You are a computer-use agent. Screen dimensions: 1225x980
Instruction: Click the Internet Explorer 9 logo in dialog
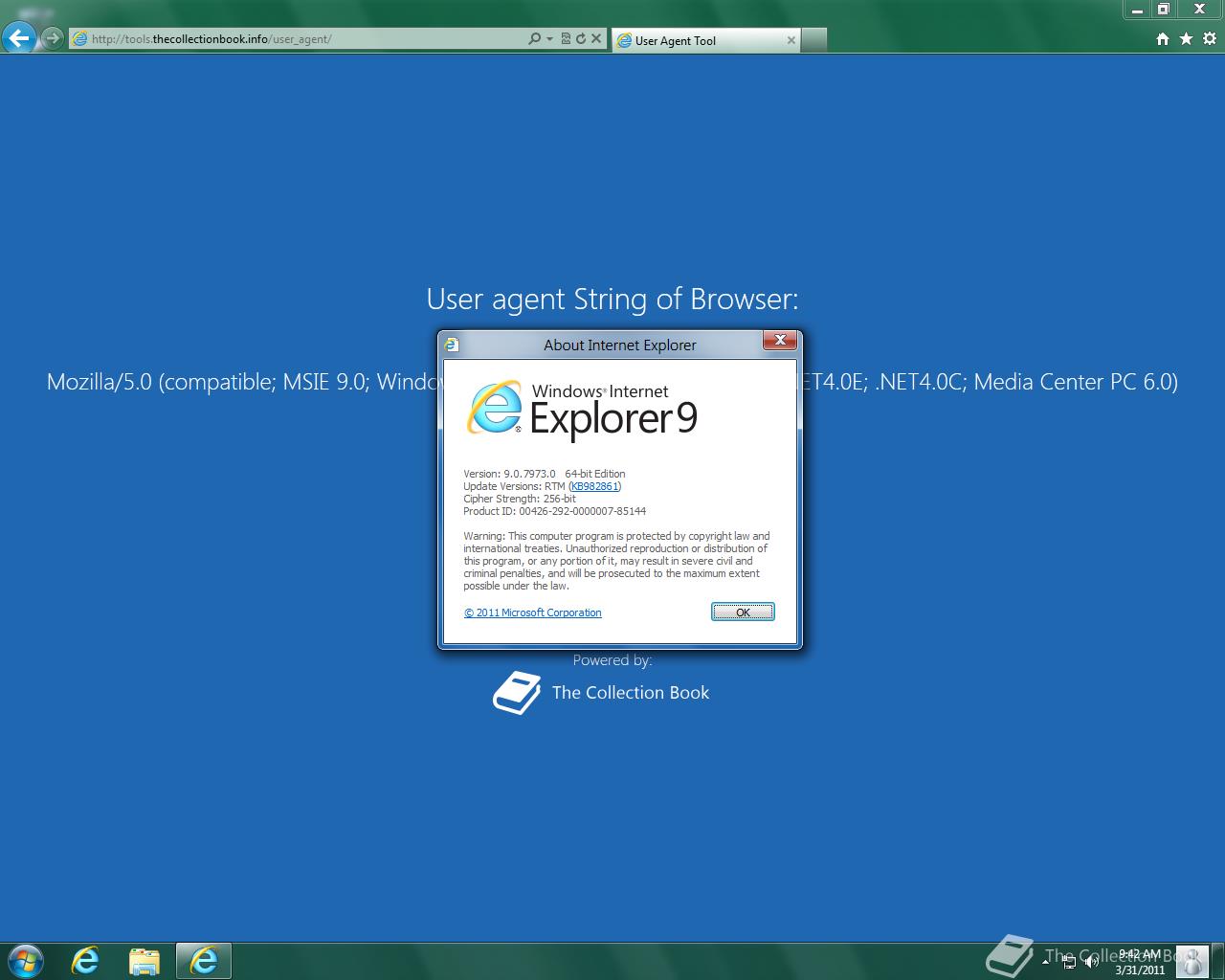pos(582,411)
